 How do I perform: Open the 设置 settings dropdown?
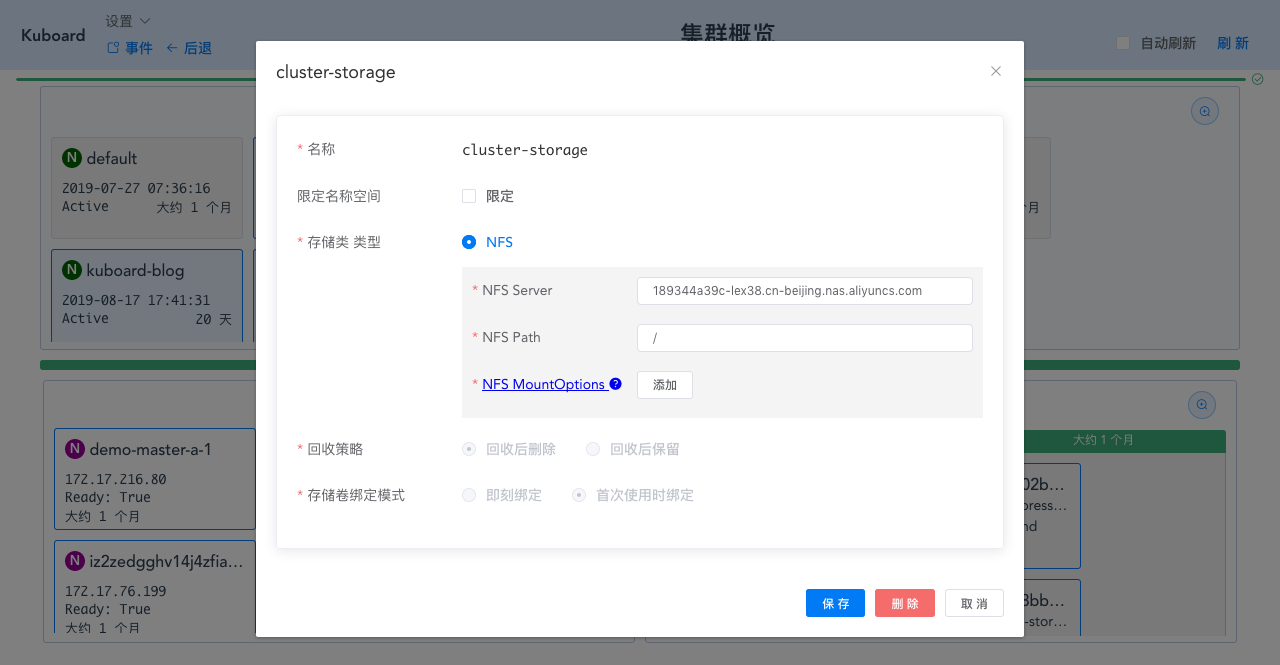120,19
